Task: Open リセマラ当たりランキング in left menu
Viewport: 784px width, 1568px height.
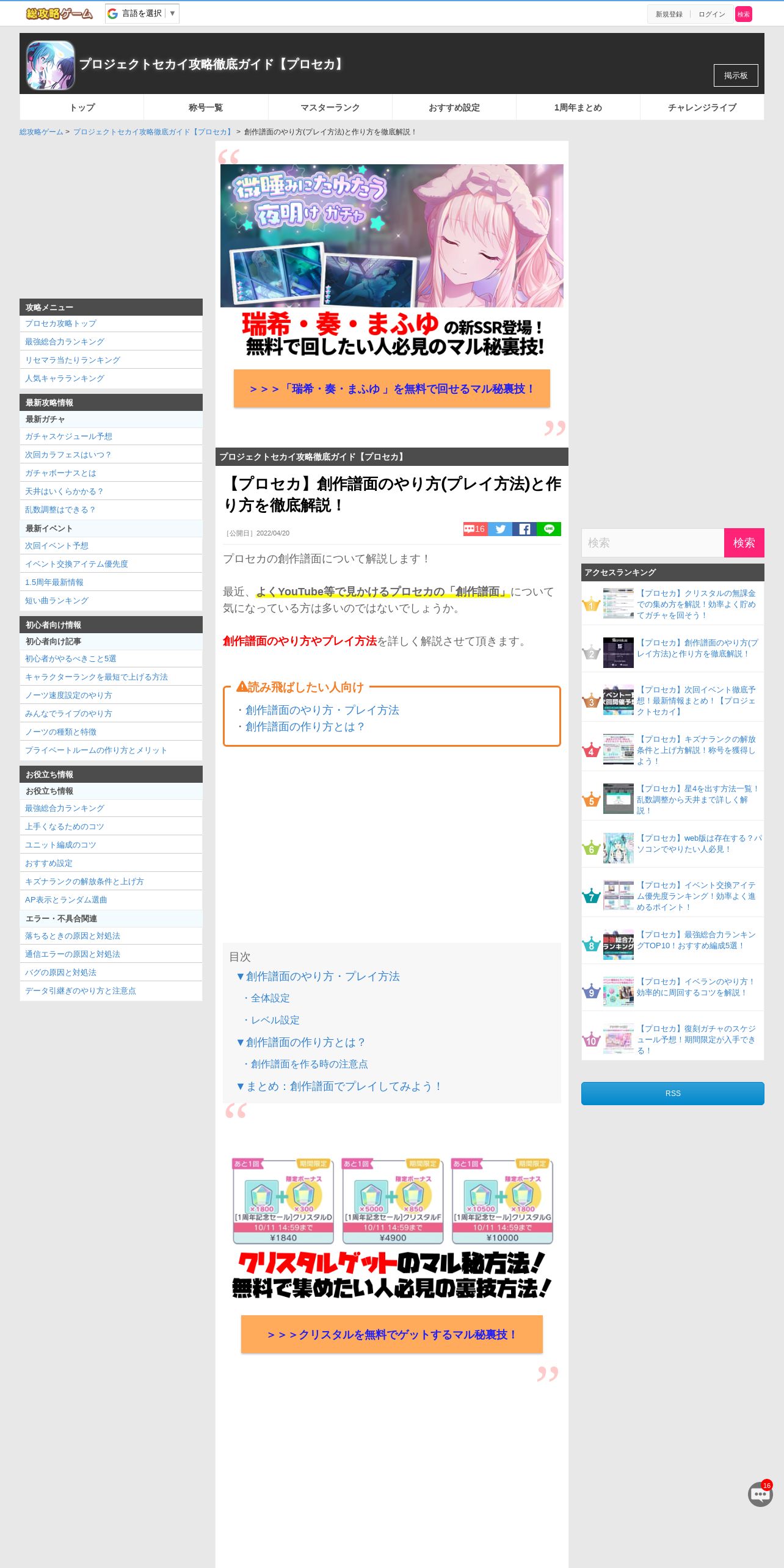Action: [x=111, y=360]
